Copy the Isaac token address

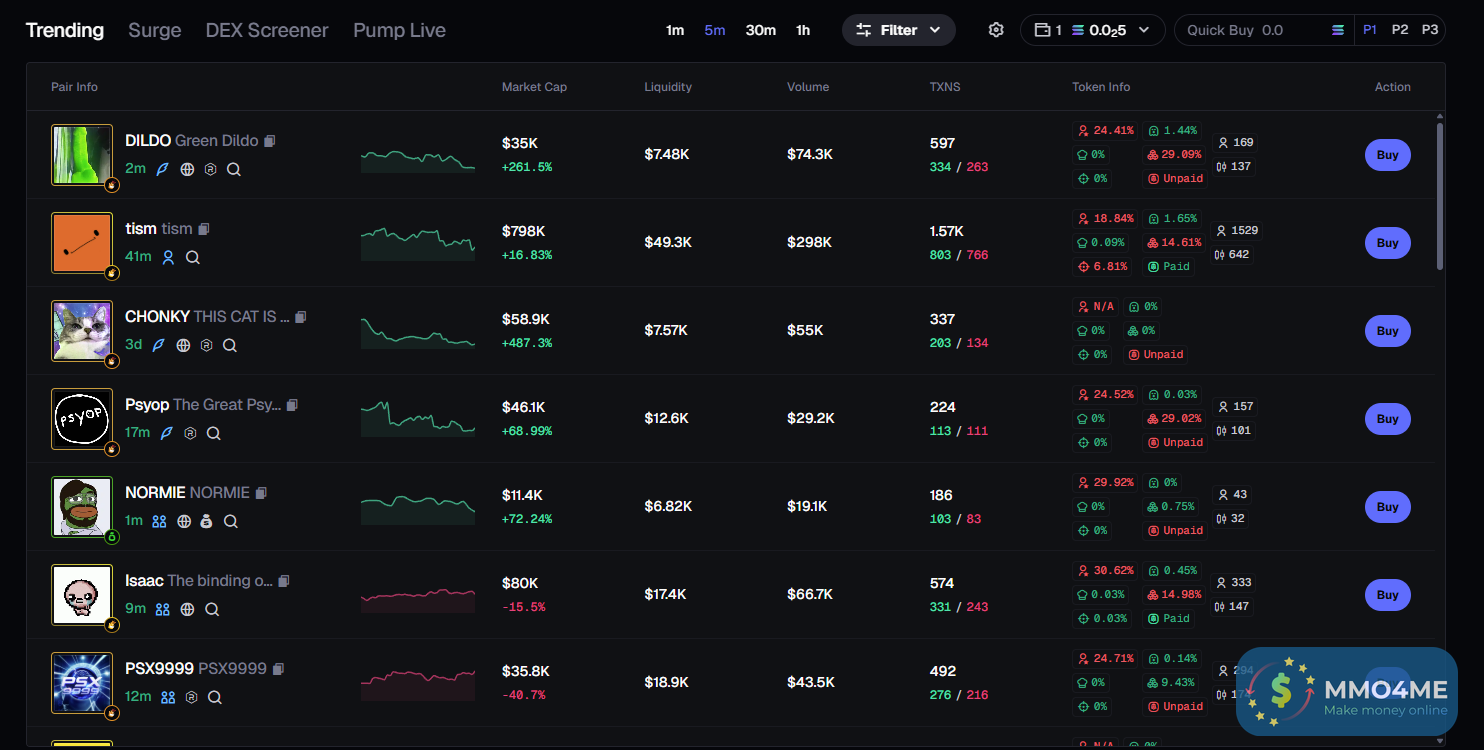click(284, 581)
